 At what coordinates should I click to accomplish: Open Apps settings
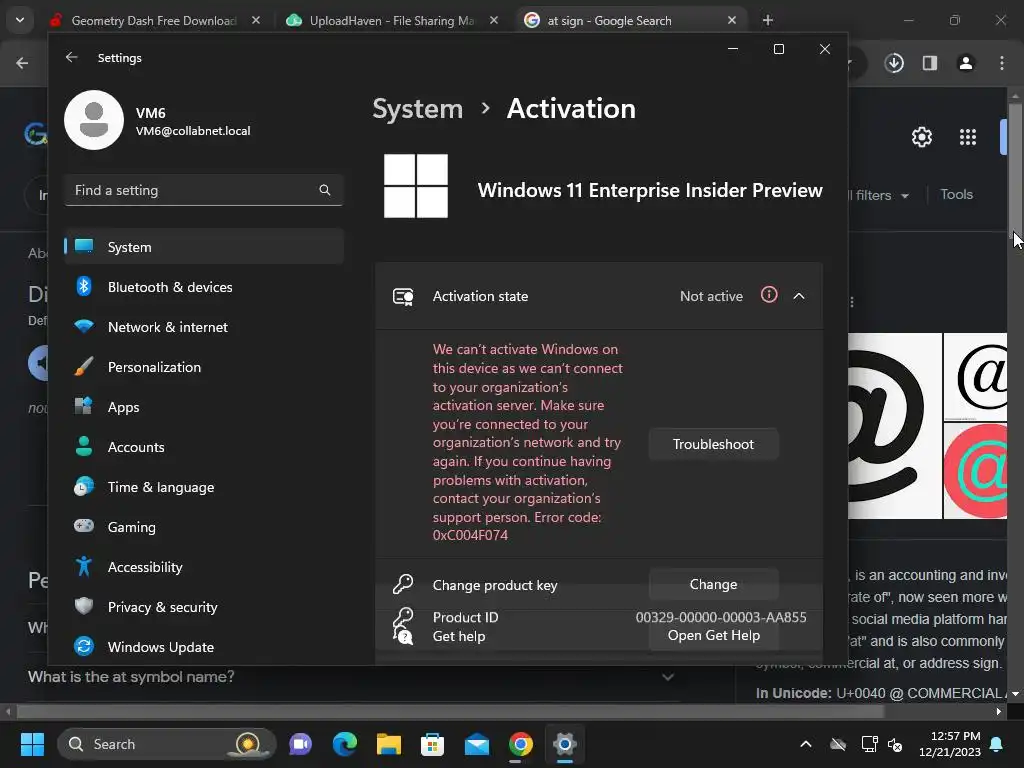coord(204,407)
